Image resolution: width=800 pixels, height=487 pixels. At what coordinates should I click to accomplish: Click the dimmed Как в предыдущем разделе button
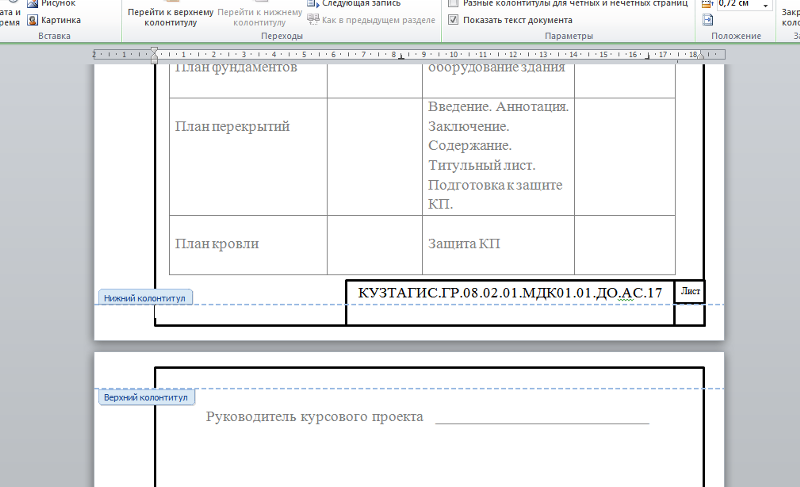pyautogui.click(x=371, y=20)
